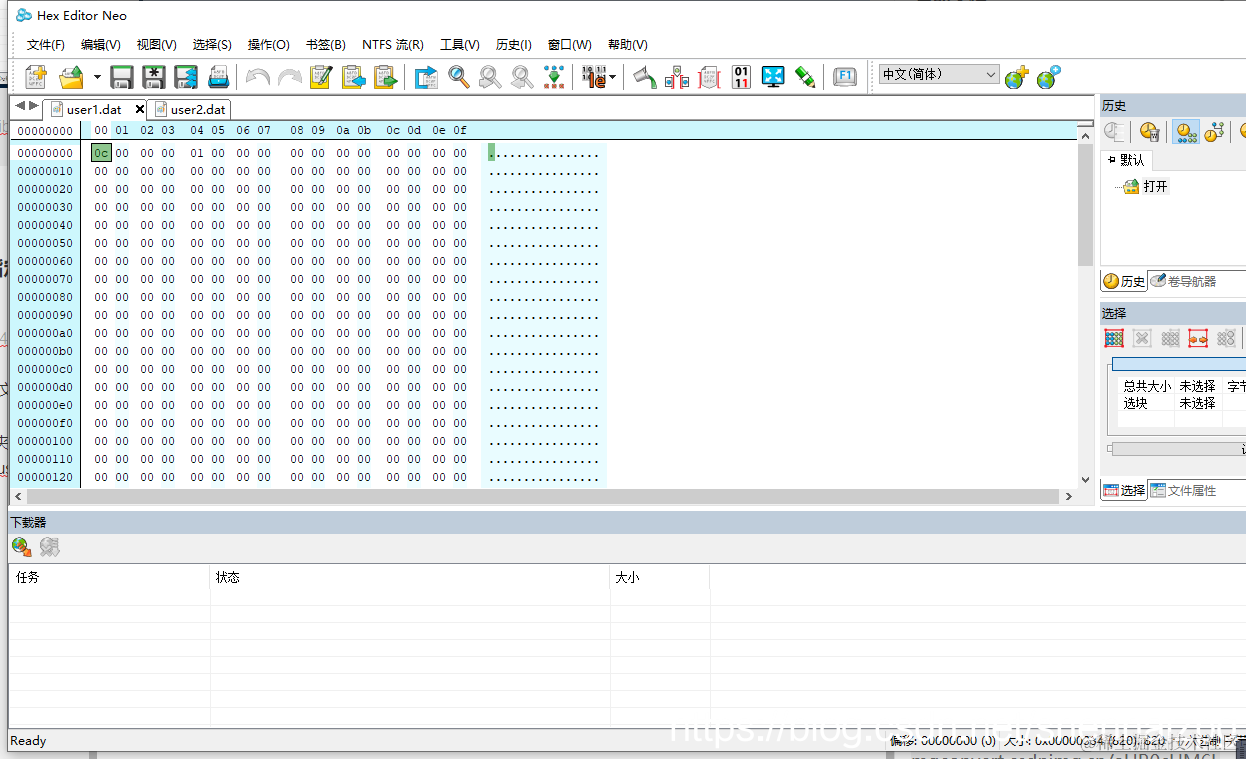Click the hex display format icon
Screen dimensions: 1246x759
coord(595,77)
